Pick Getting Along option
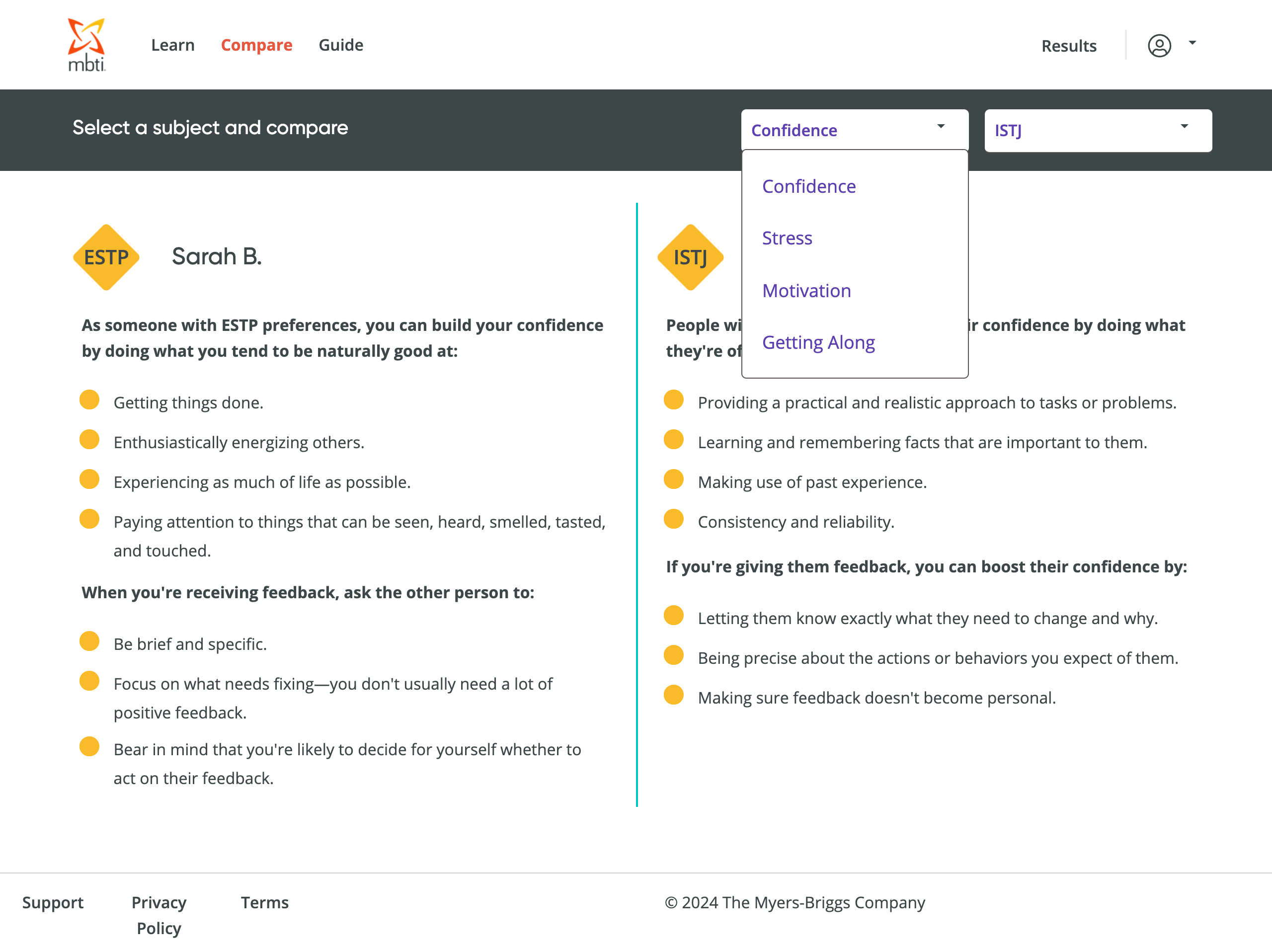The image size is (1272, 952). click(818, 343)
